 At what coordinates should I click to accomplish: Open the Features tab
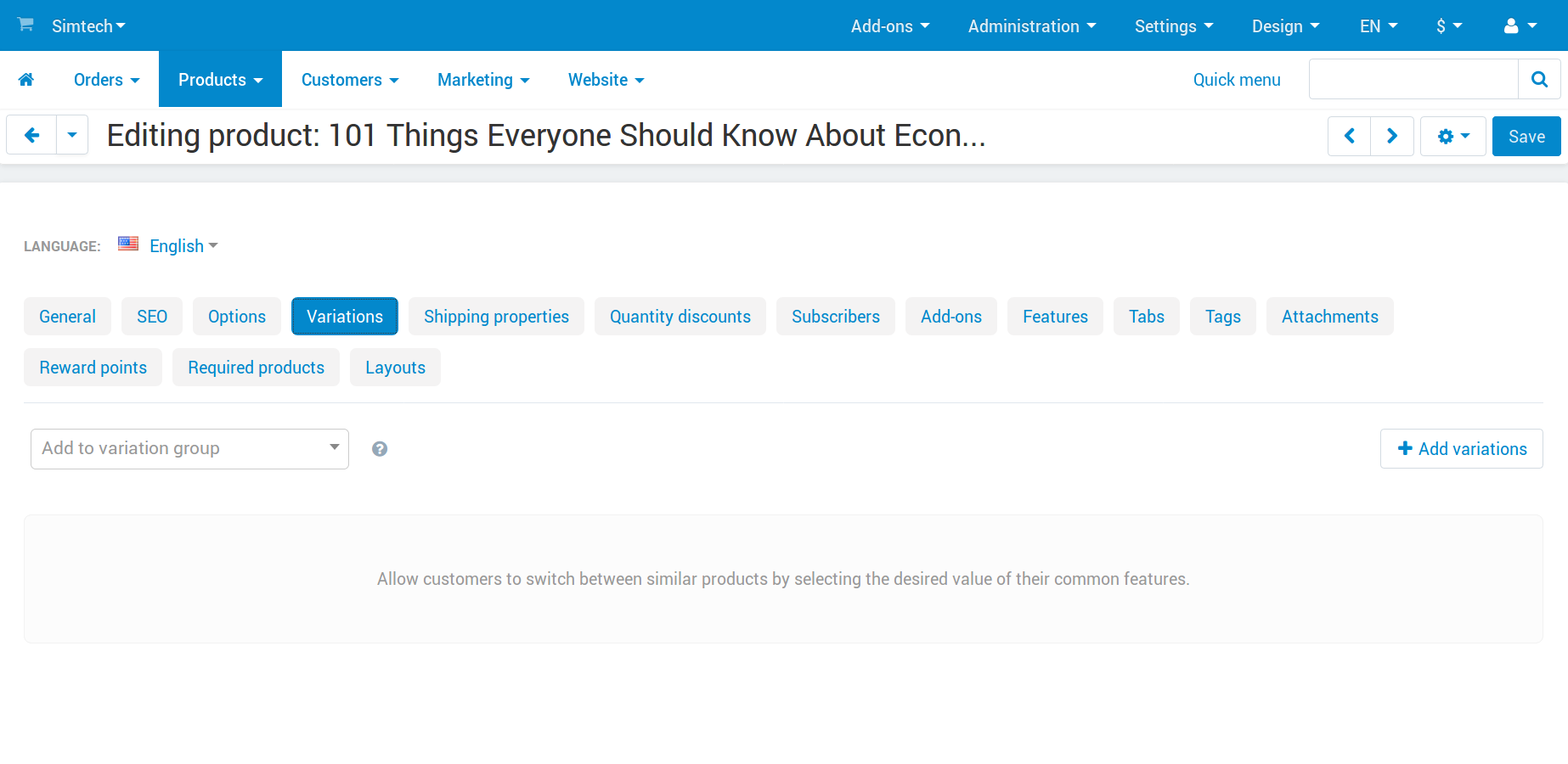pyautogui.click(x=1055, y=317)
